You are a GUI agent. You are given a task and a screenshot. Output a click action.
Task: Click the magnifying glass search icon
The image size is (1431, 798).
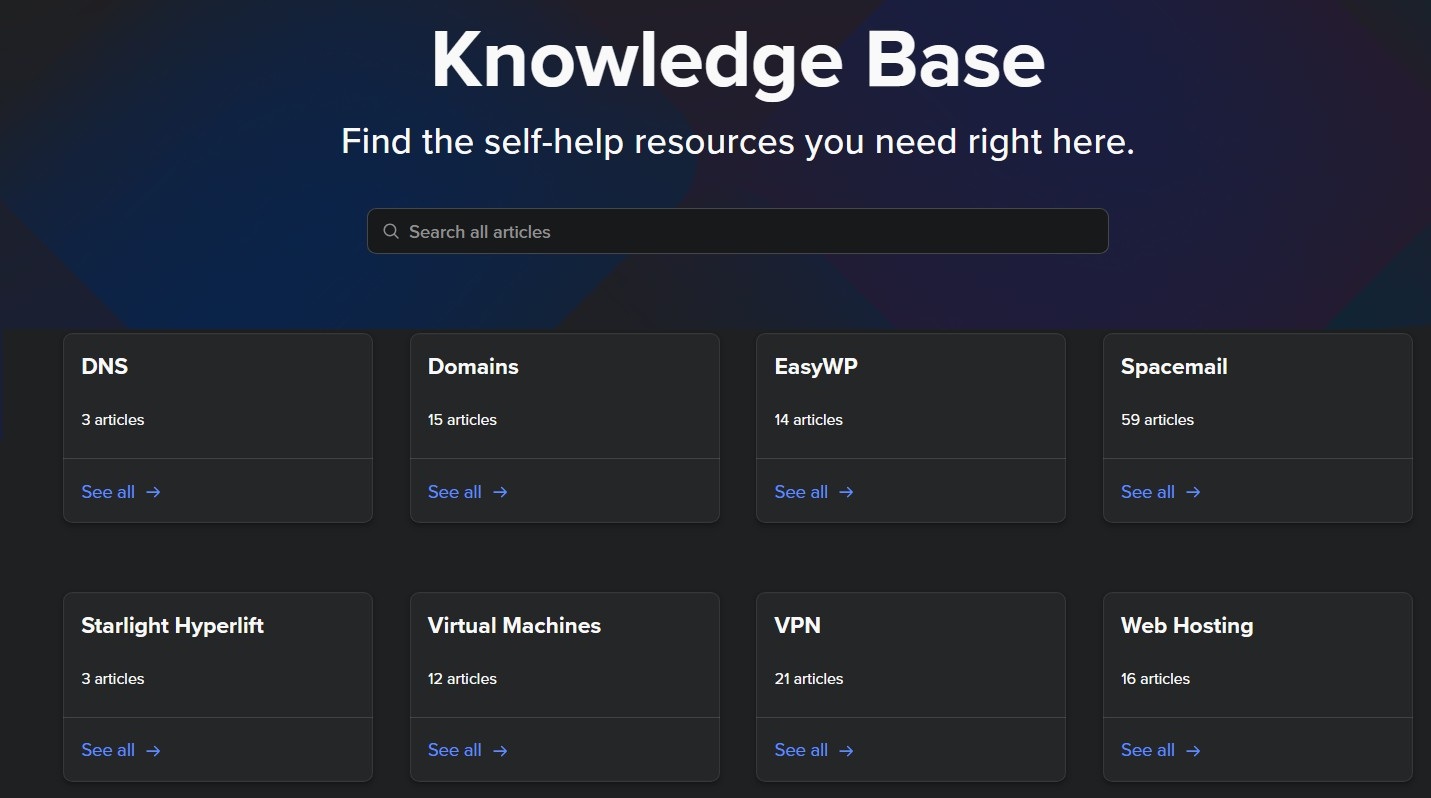click(390, 231)
